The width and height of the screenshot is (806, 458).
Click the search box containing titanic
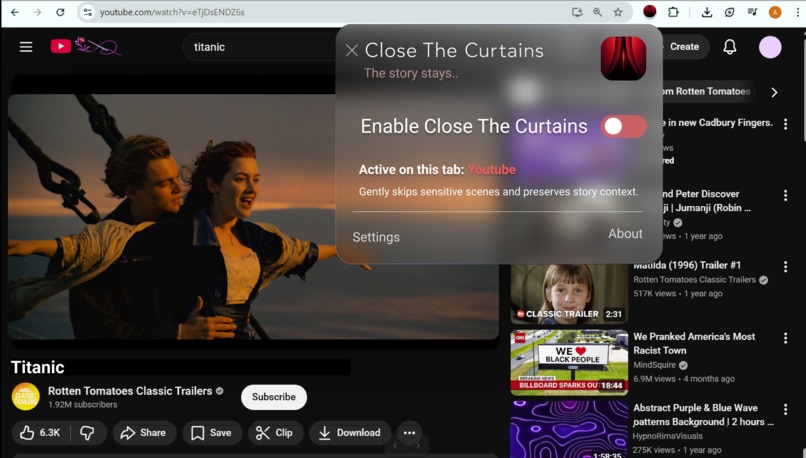point(260,47)
